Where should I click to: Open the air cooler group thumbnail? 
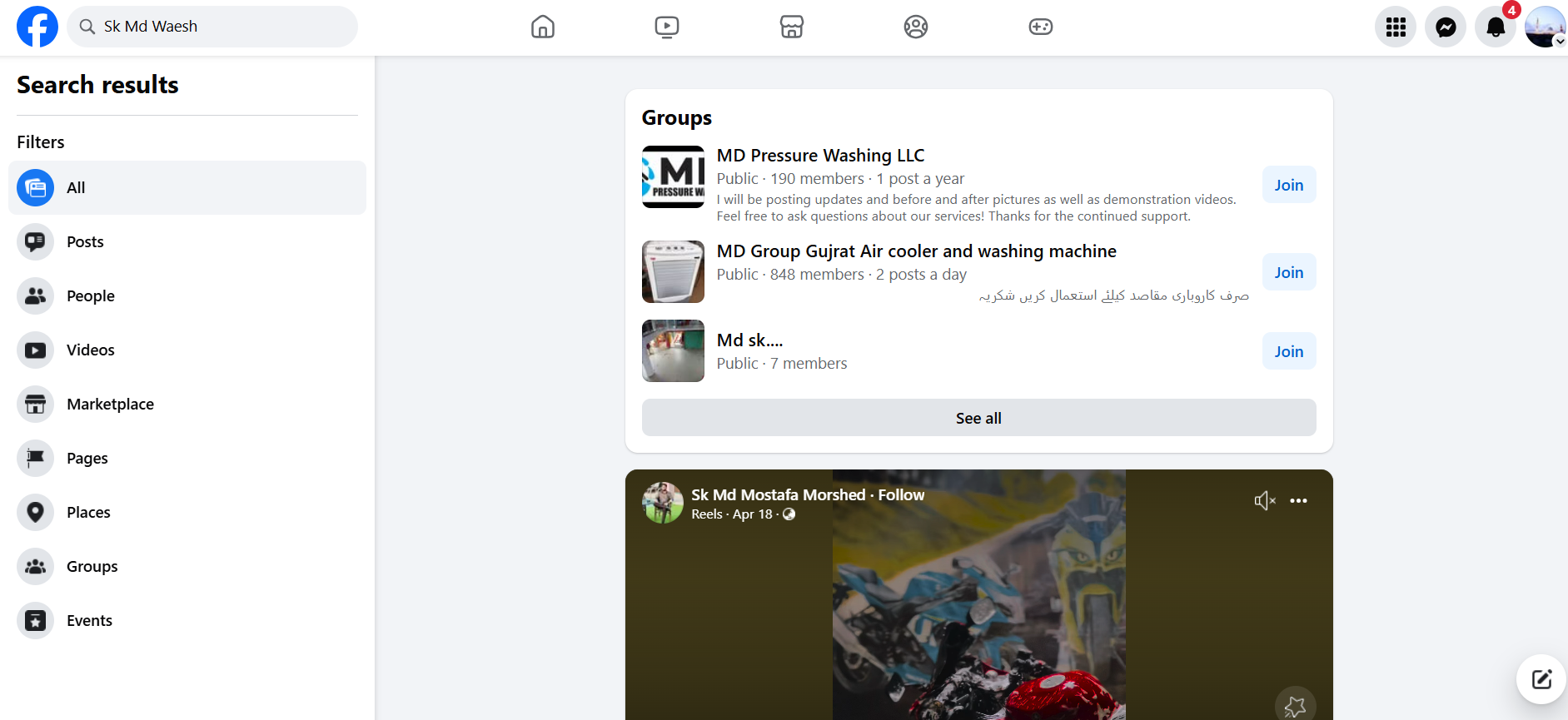tap(673, 272)
